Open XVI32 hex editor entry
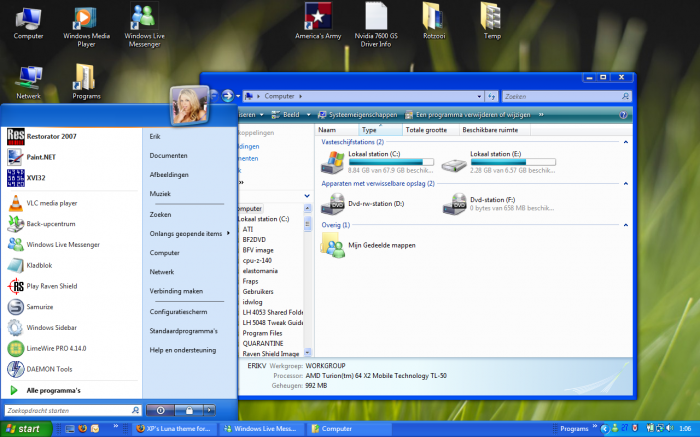The height and width of the screenshot is (437, 700). pos(71,178)
